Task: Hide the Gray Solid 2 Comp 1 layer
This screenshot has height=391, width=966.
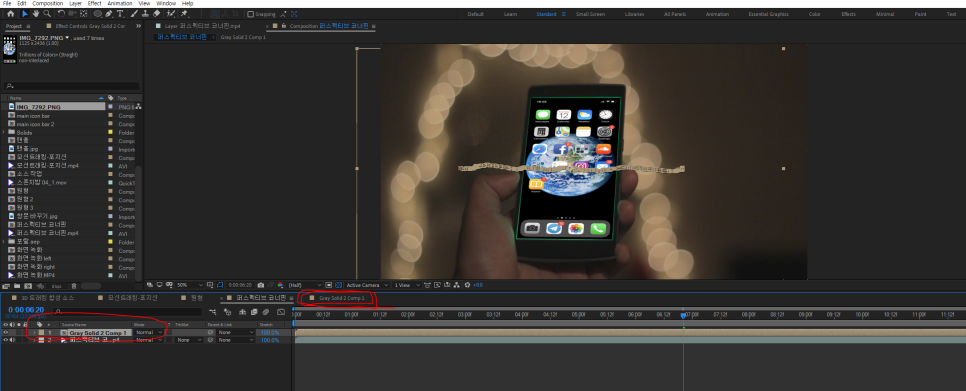Action: point(6,333)
